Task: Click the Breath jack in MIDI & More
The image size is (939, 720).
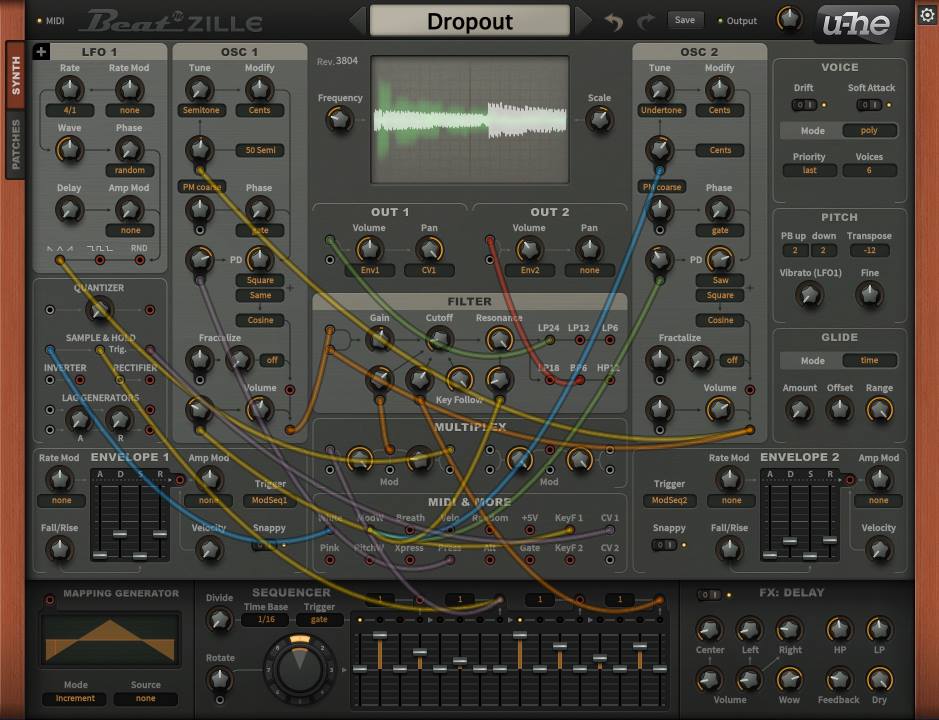Action: tap(410, 530)
